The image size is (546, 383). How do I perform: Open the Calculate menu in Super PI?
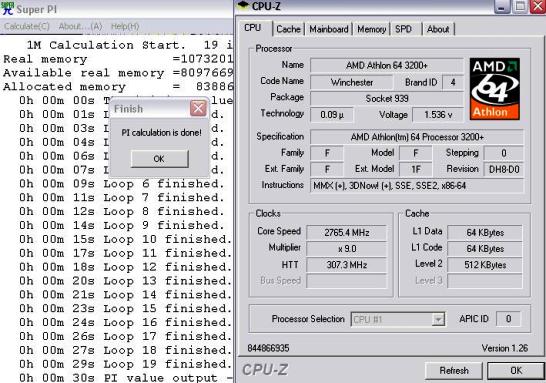pos(27,26)
